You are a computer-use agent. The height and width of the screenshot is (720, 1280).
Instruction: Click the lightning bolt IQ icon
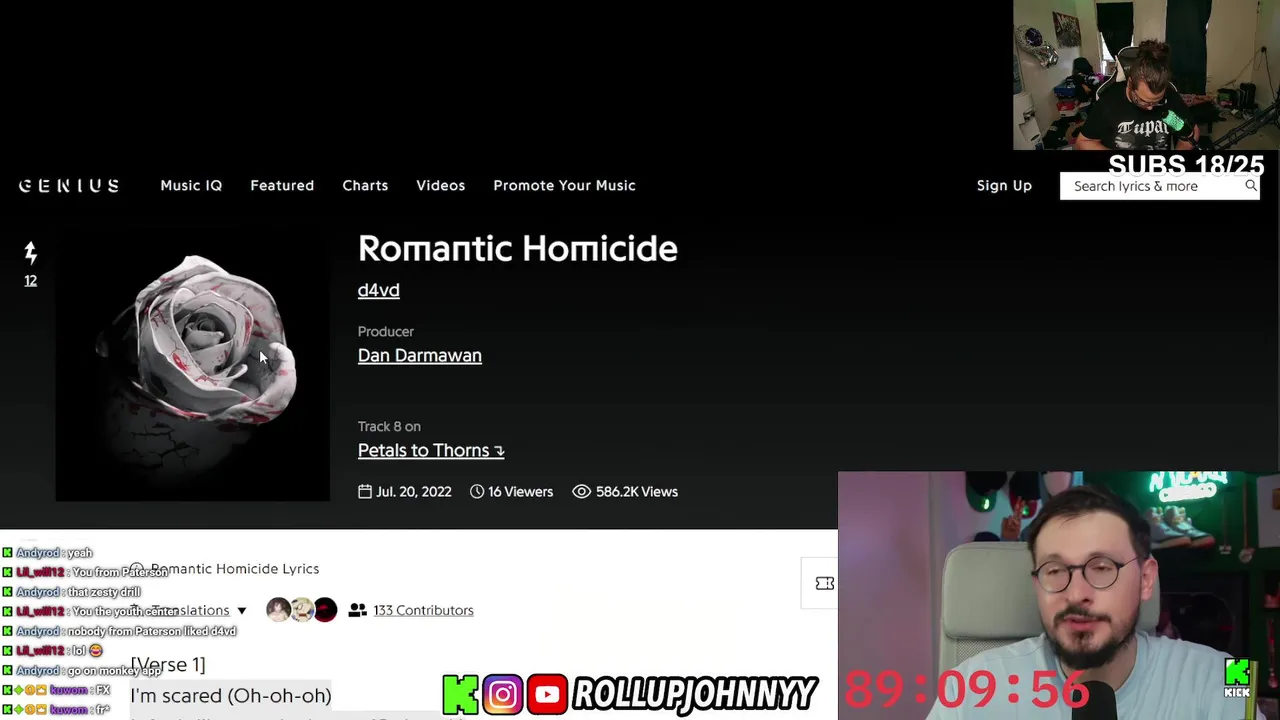coord(30,253)
